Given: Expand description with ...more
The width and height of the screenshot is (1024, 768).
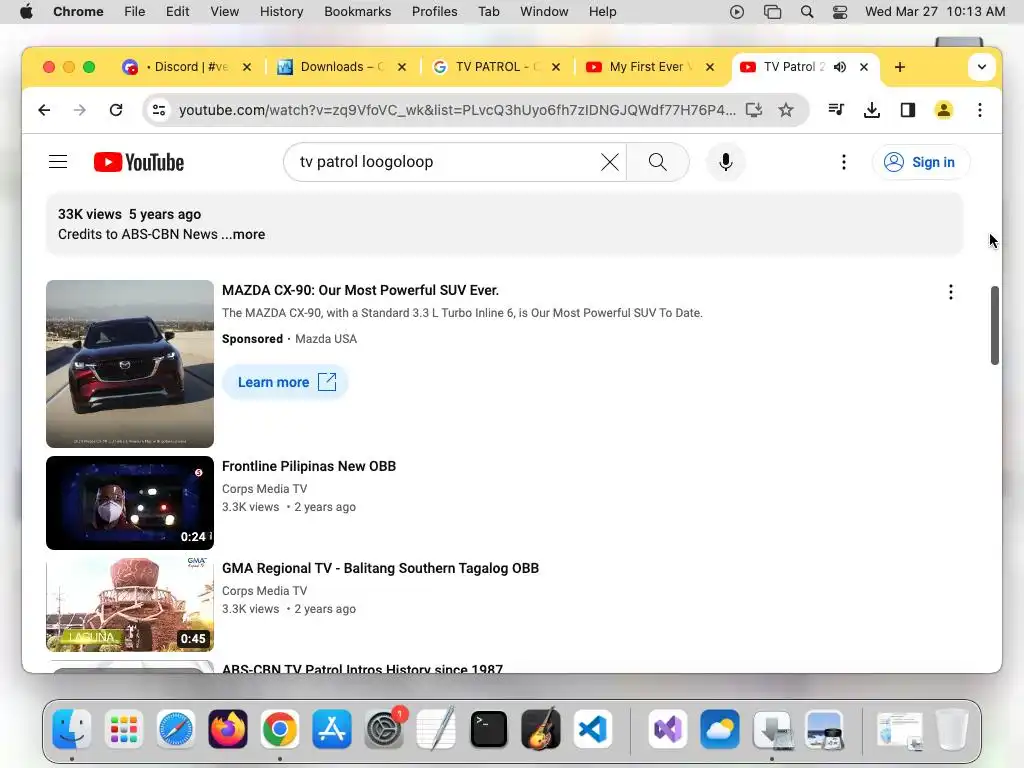Looking at the screenshot, I should [x=243, y=234].
